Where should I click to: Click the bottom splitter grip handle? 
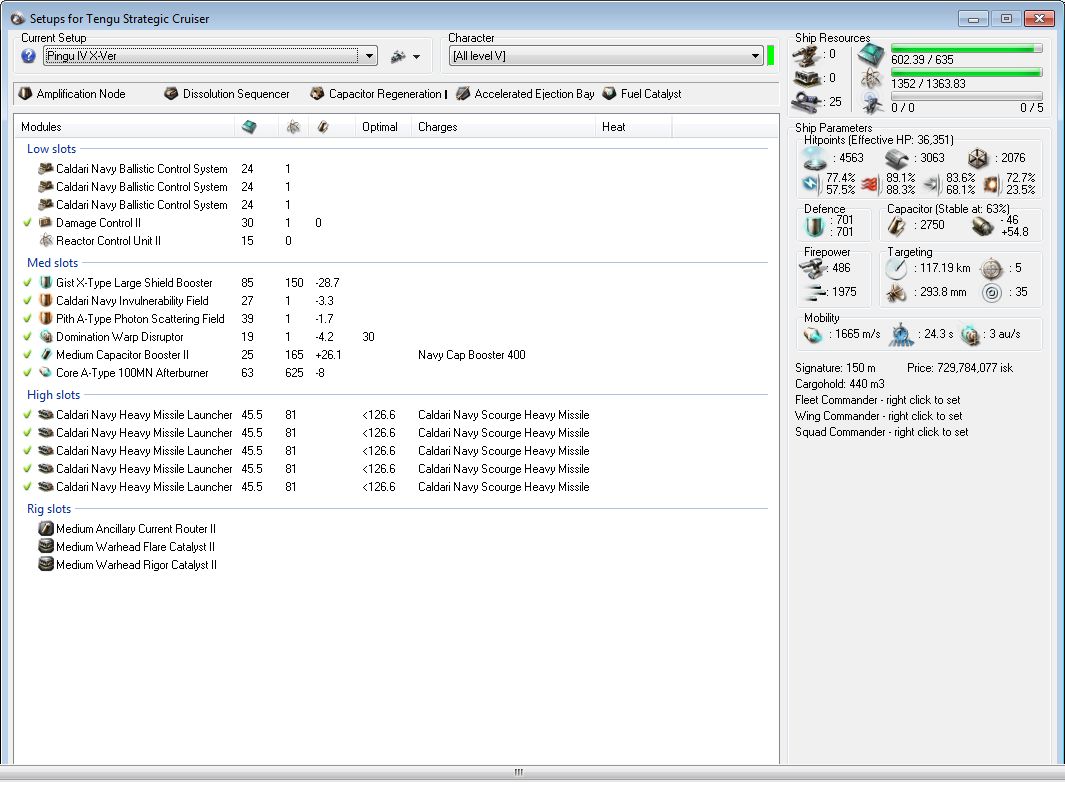[519, 772]
